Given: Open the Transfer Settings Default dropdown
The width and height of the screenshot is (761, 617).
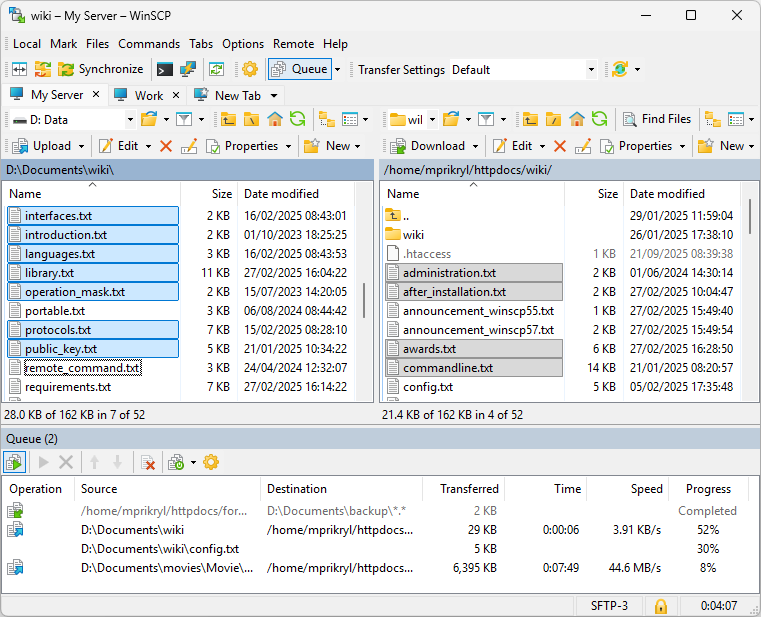Looking at the screenshot, I should point(591,70).
